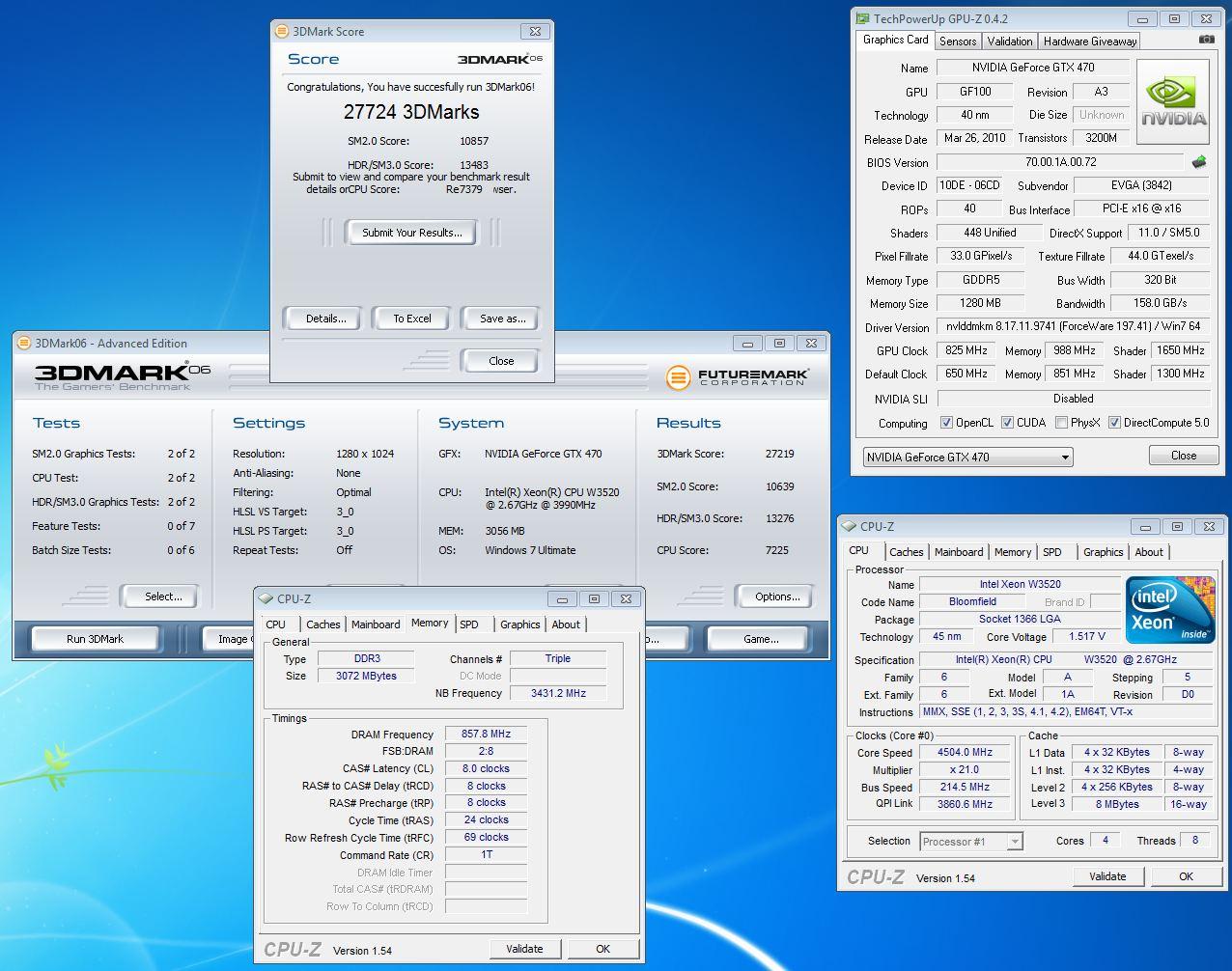
Task: Toggle the CUDA checkbox in GPU-Z
Action: click(1007, 423)
